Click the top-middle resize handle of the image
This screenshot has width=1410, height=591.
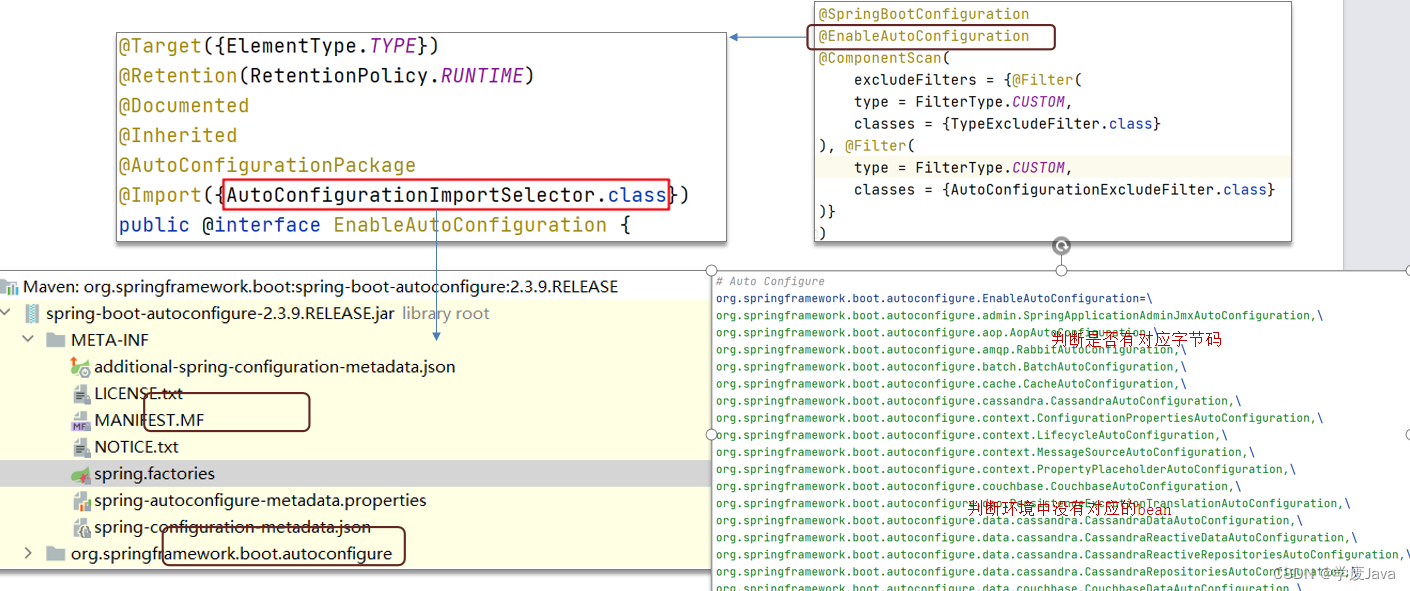pyautogui.click(x=1062, y=270)
